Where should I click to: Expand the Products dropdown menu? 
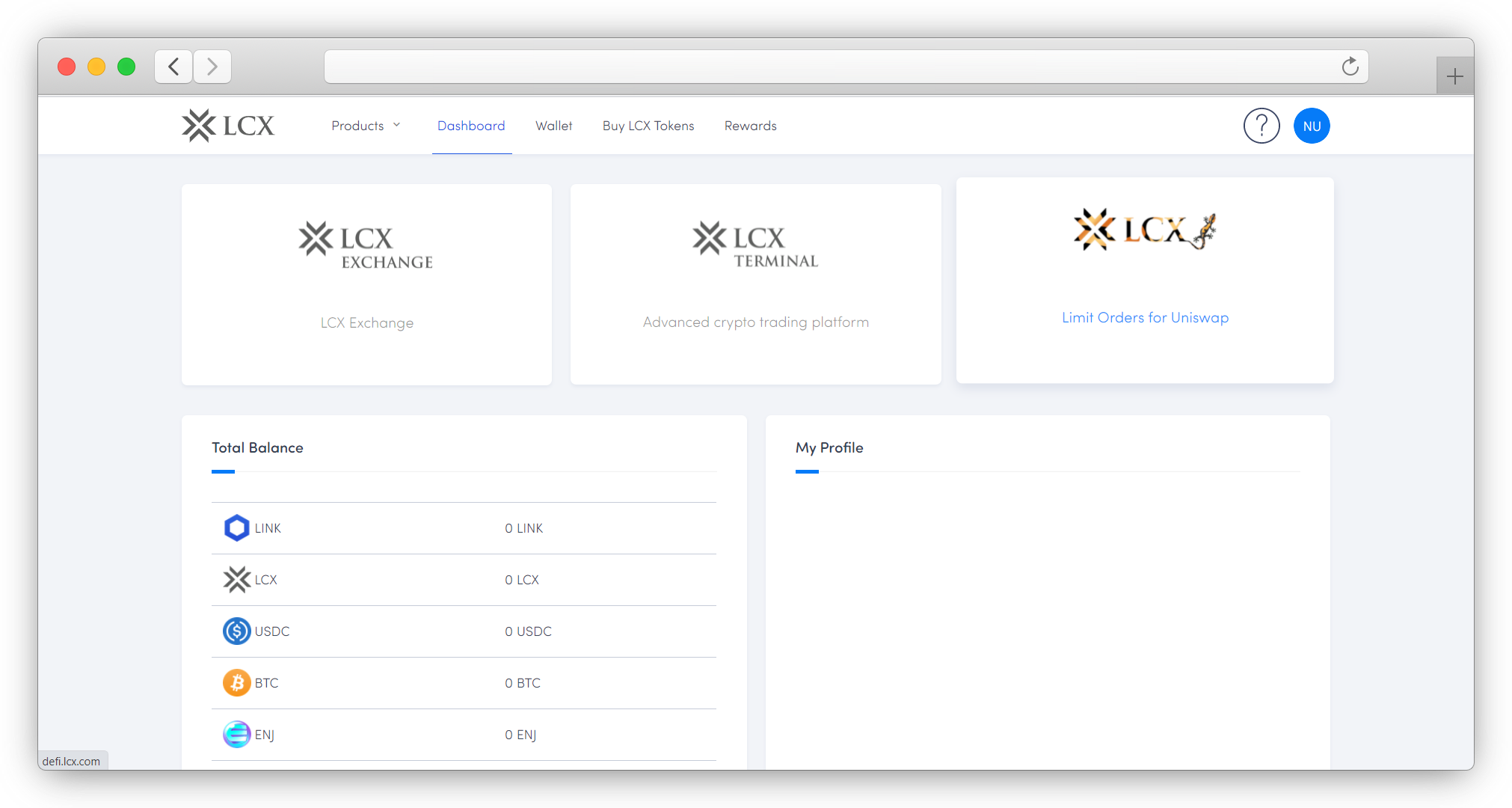pyautogui.click(x=366, y=126)
